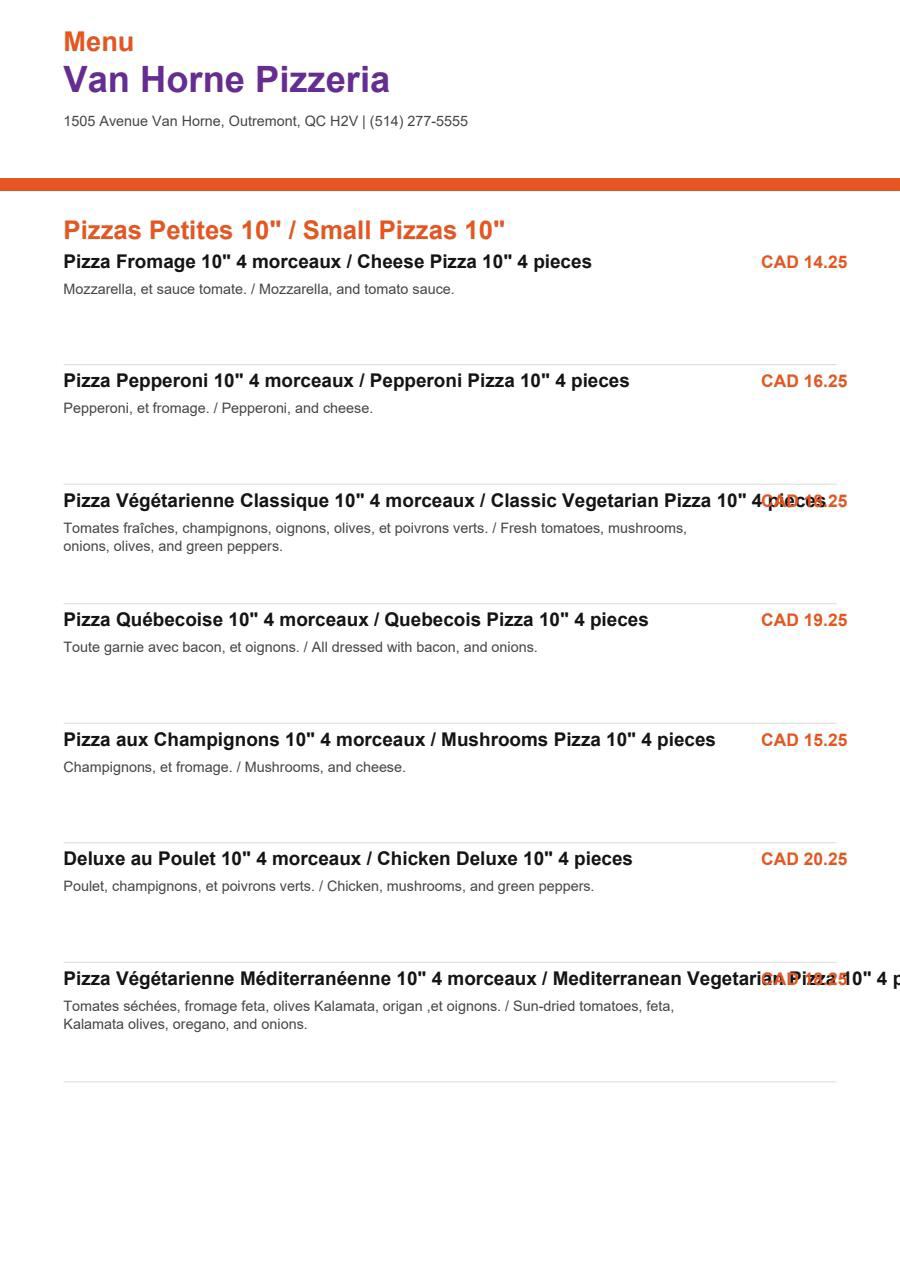The width and height of the screenshot is (900, 1273).
Task: Click the Van Horne Pizzeria title
Action: [226, 80]
